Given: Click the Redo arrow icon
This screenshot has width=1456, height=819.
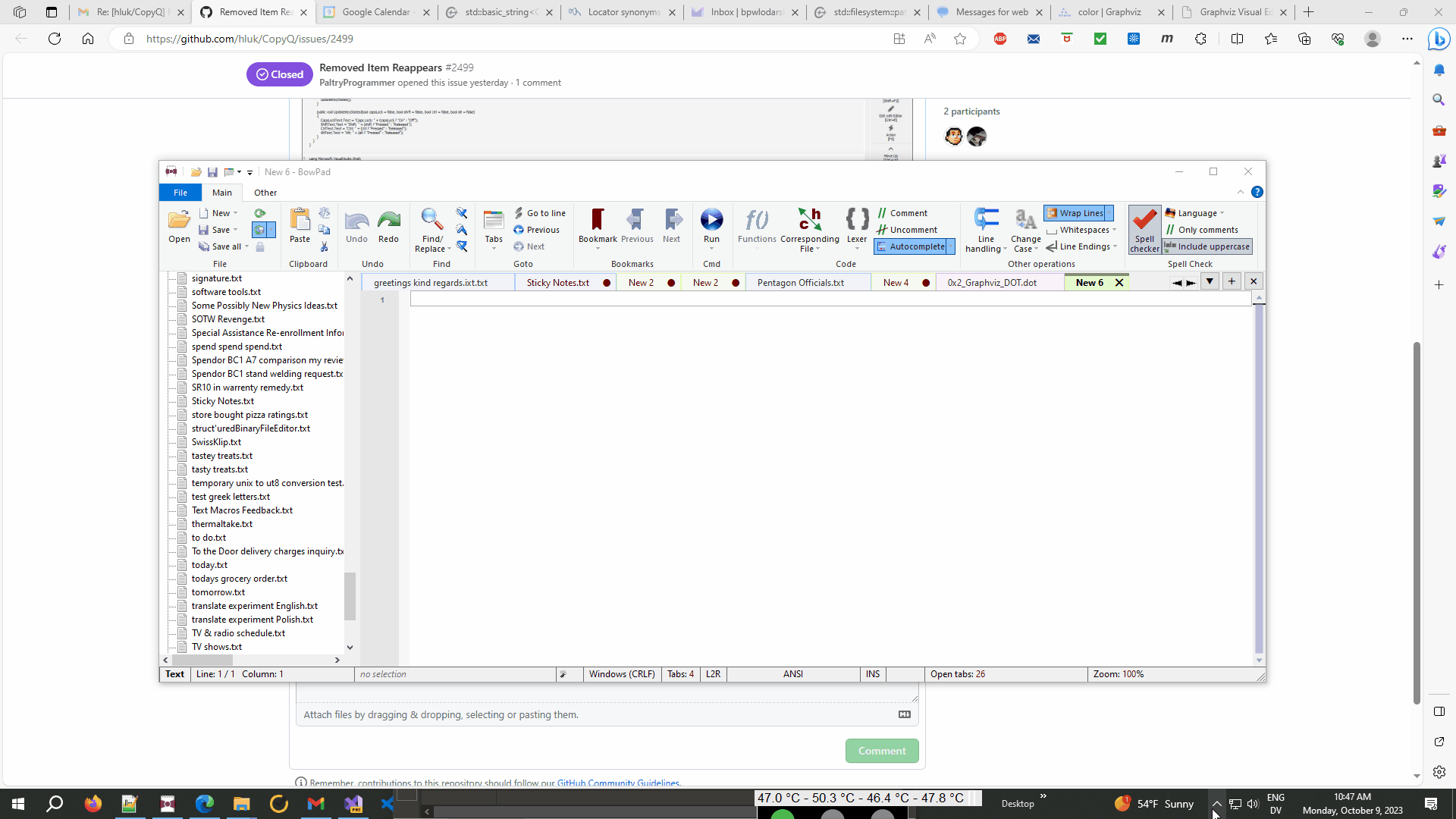Looking at the screenshot, I should point(388,221).
